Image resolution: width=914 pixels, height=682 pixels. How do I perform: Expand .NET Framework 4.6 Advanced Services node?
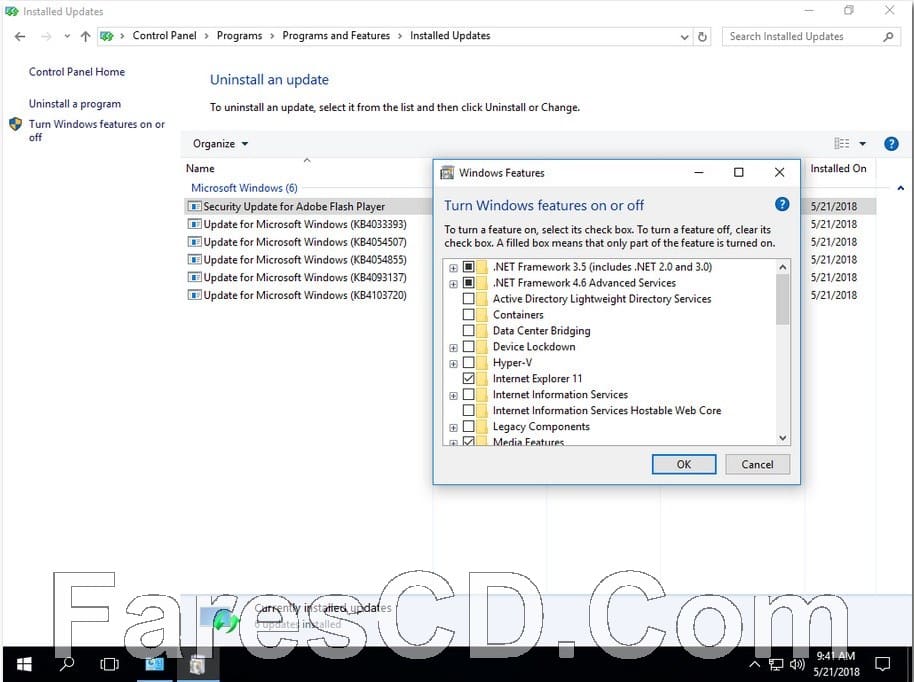454,284
